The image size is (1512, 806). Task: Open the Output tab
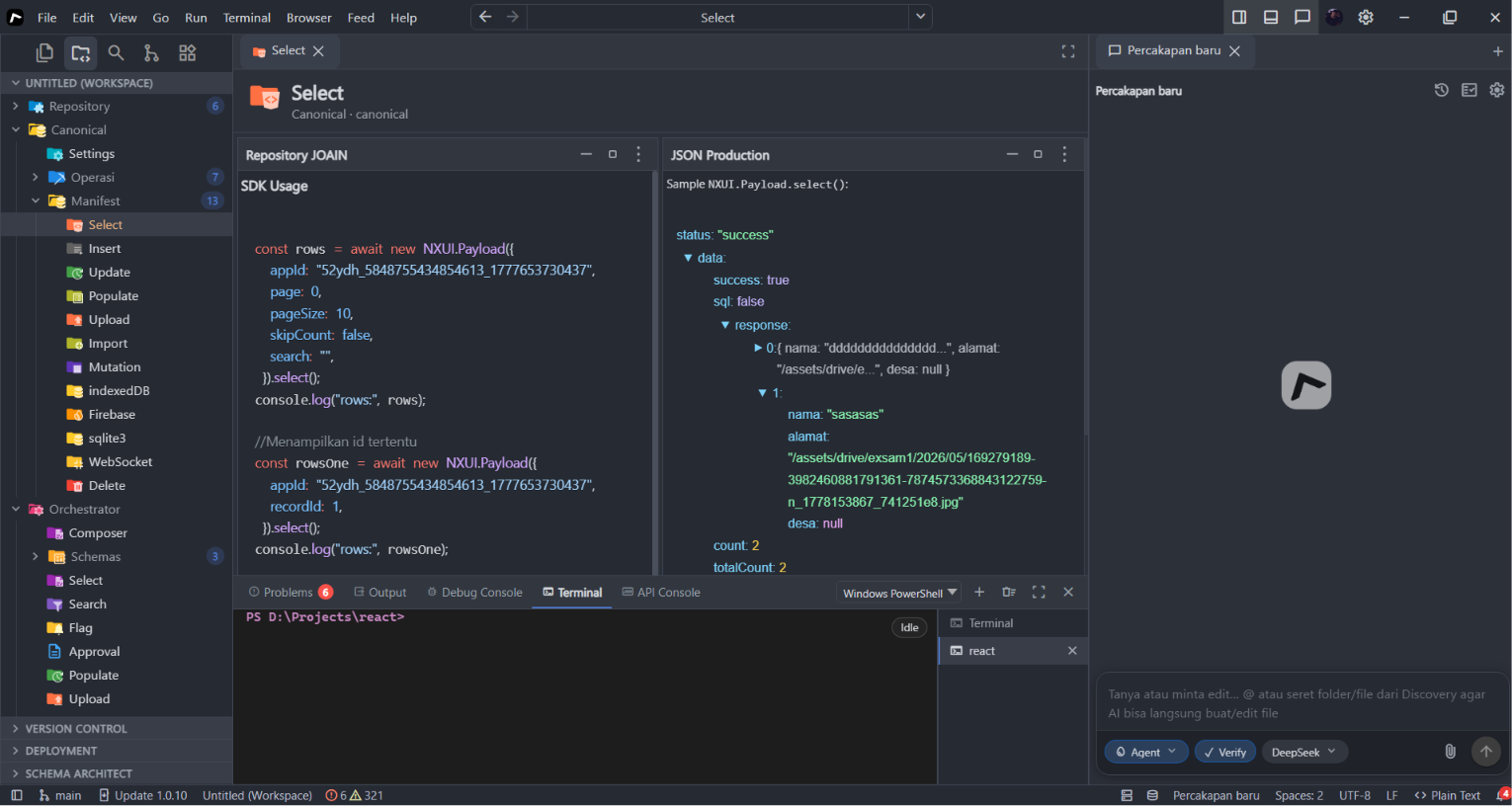pyautogui.click(x=379, y=592)
